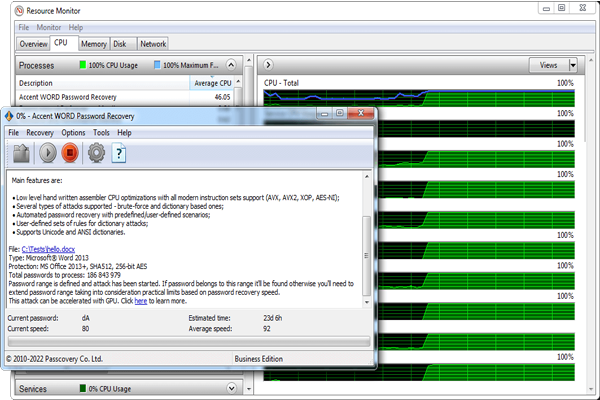Click Current speed value 80
Viewport: 600px width, 400px height.
pyautogui.click(x=85, y=329)
